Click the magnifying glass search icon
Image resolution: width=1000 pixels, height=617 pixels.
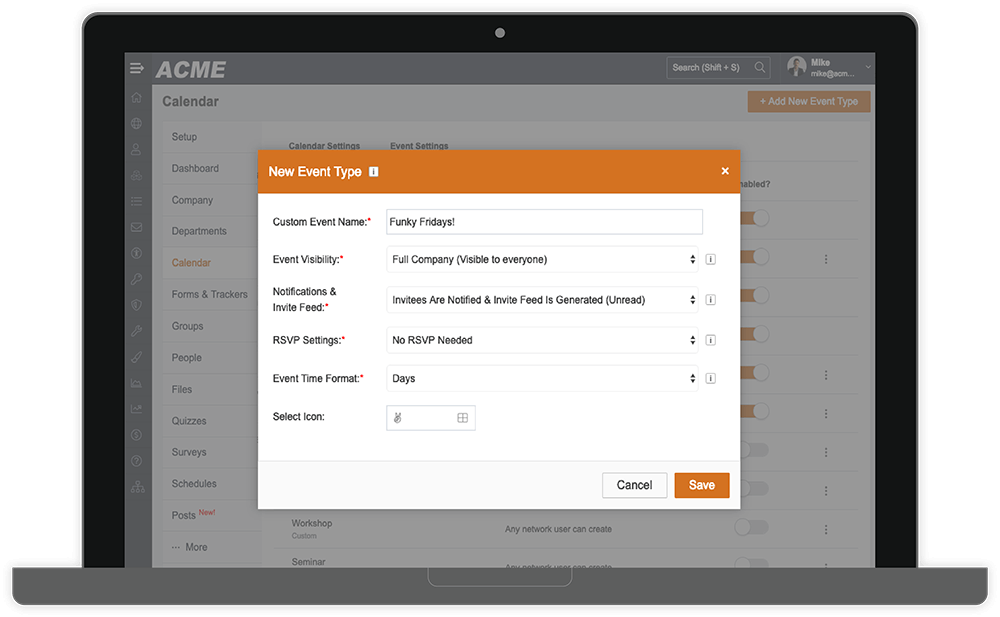[760, 68]
